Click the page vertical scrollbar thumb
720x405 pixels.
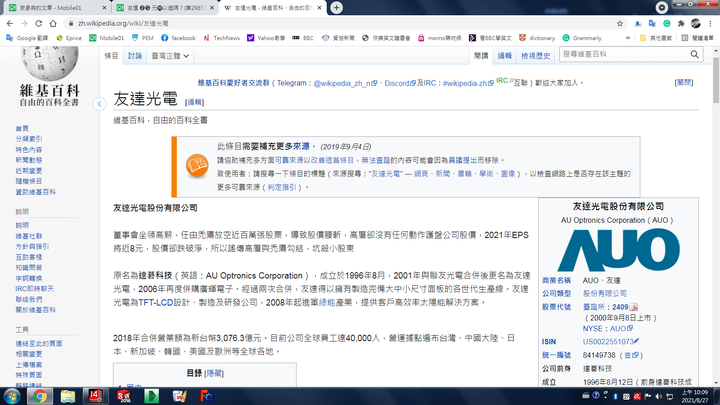pos(716,79)
